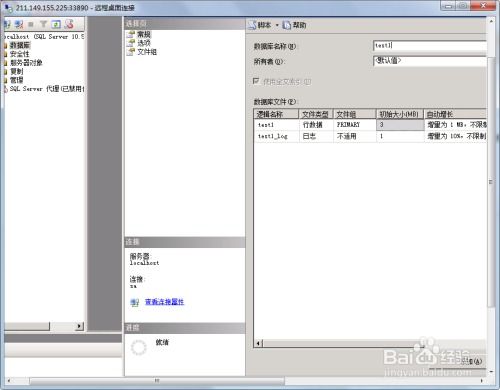The width and height of the screenshot is (500, 390).
Task: Click the test1_log initial size cell showing 1
Action: [x=400, y=136]
